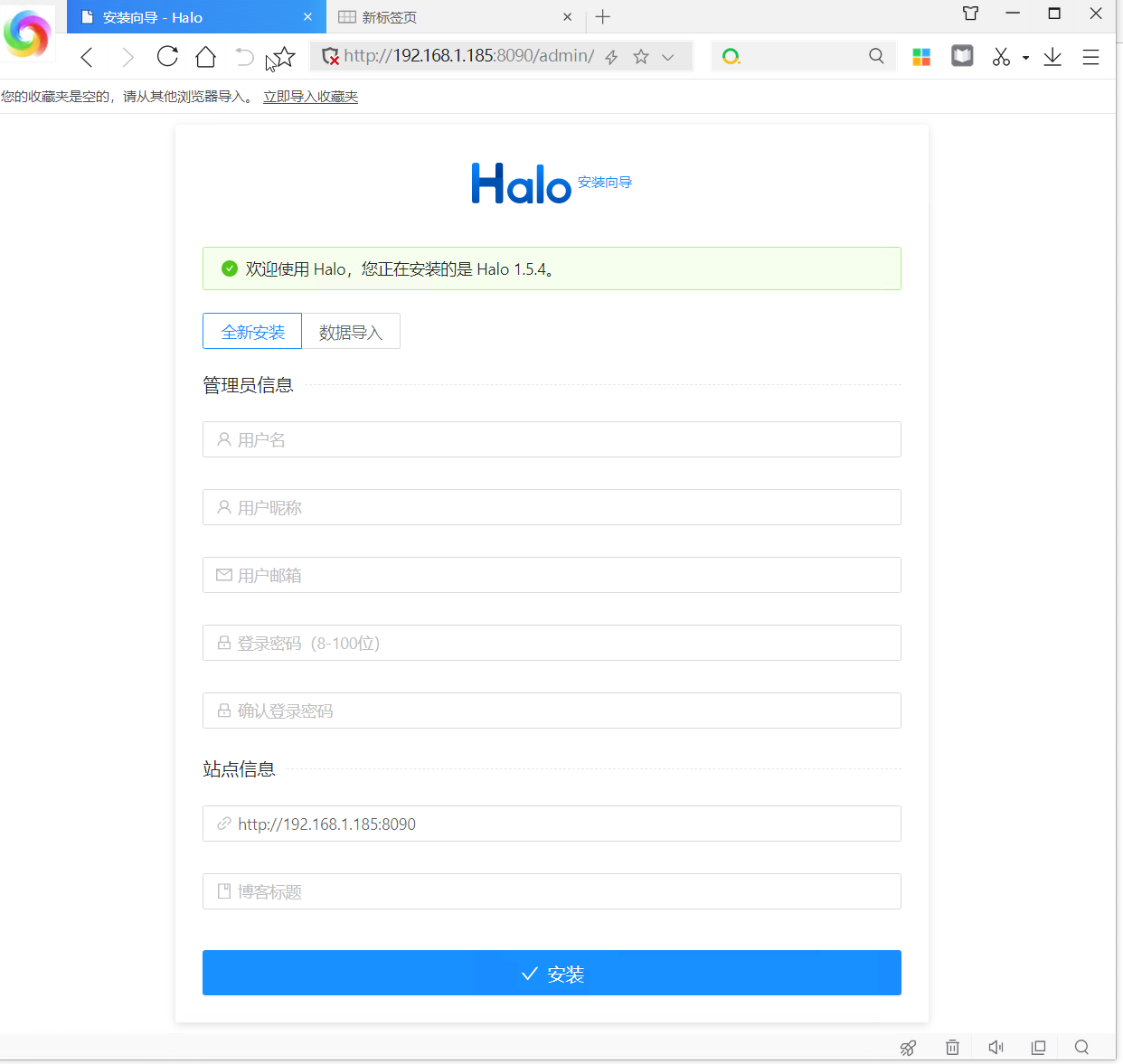Click into the 用户昵称 field
This screenshot has width=1123, height=1064.
pyautogui.click(x=552, y=507)
